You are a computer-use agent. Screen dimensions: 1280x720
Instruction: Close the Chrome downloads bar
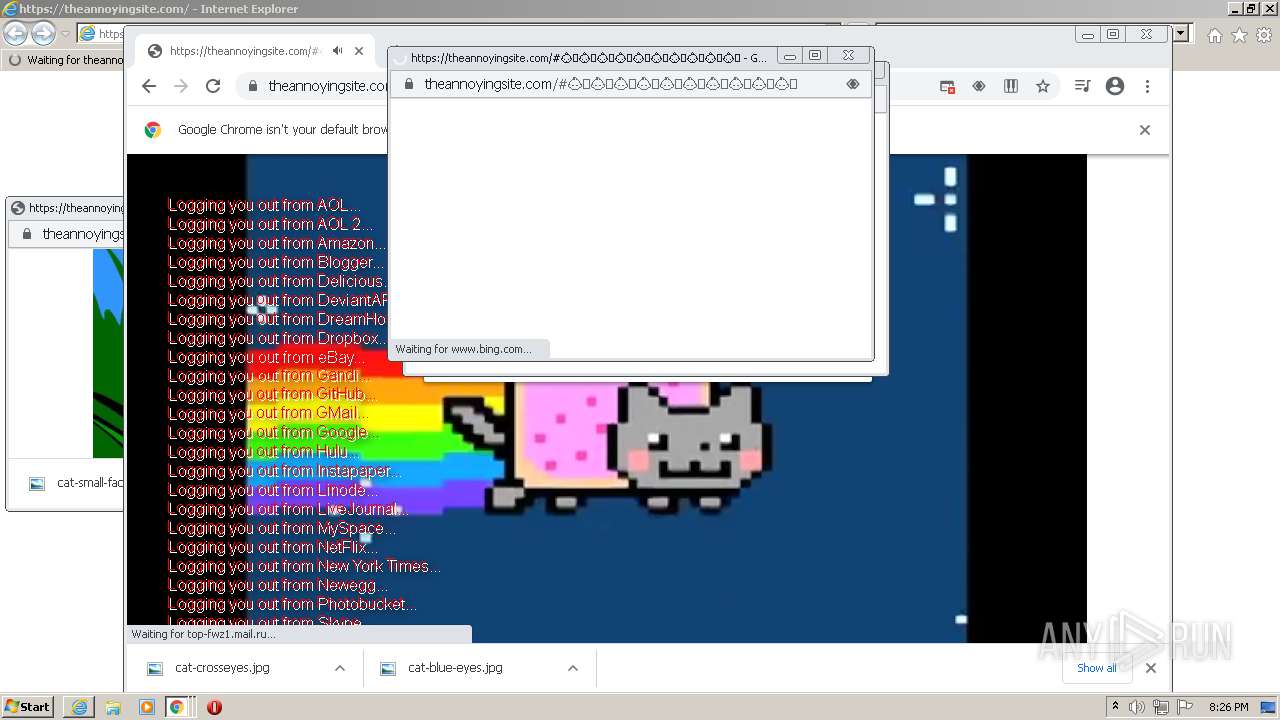[1151, 668]
